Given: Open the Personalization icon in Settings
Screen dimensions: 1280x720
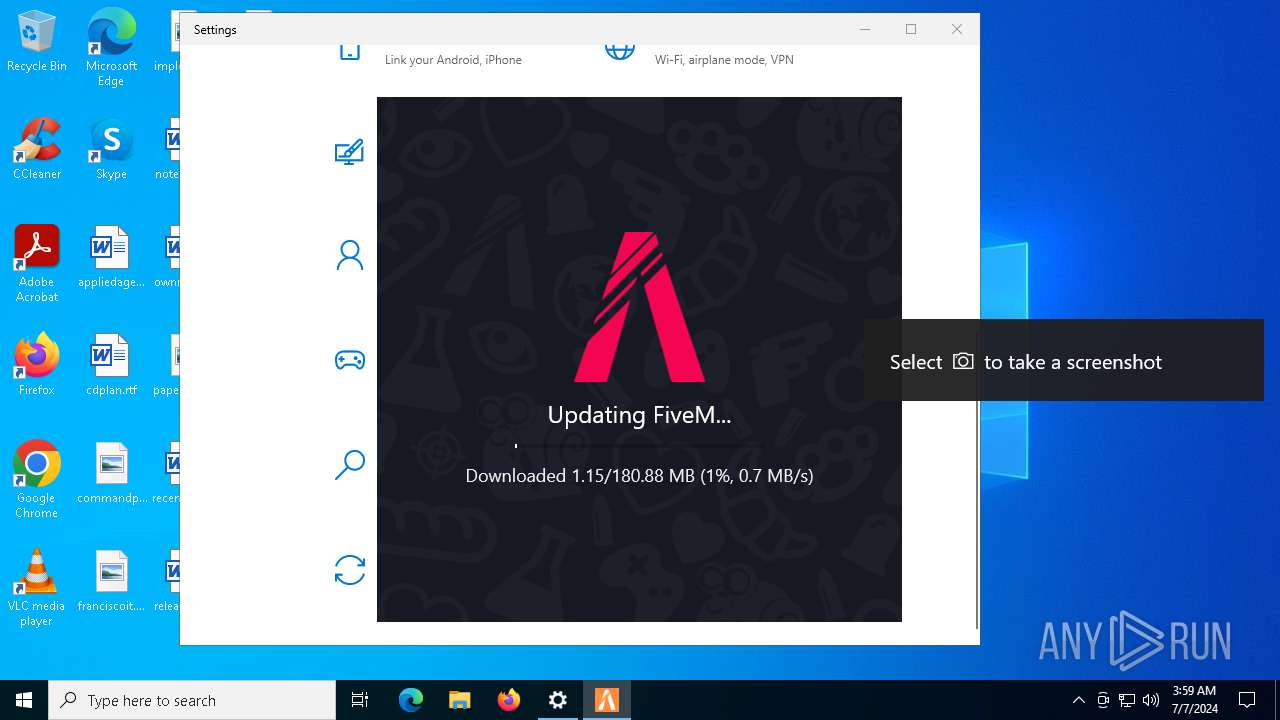Looking at the screenshot, I should click(x=349, y=152).
